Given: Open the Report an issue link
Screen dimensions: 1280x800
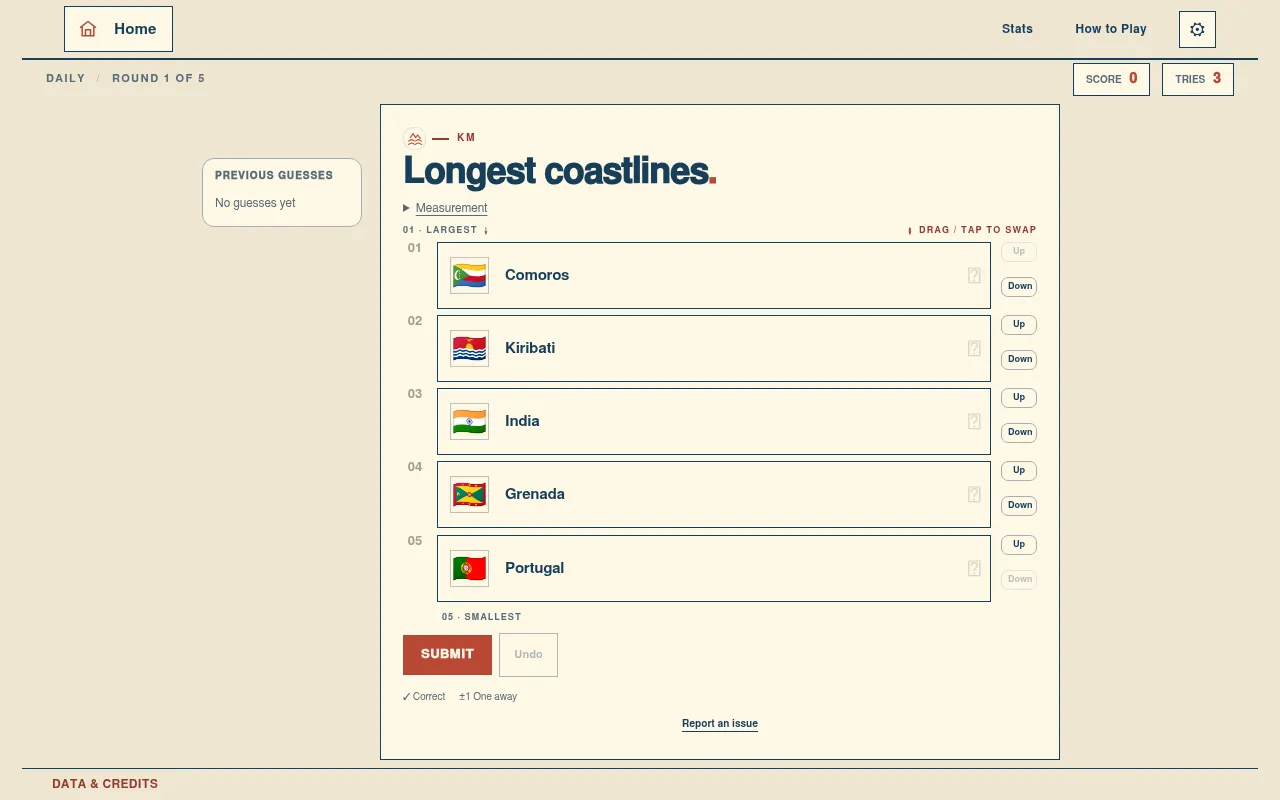Looking at the screenshot, I should point(720,724).
